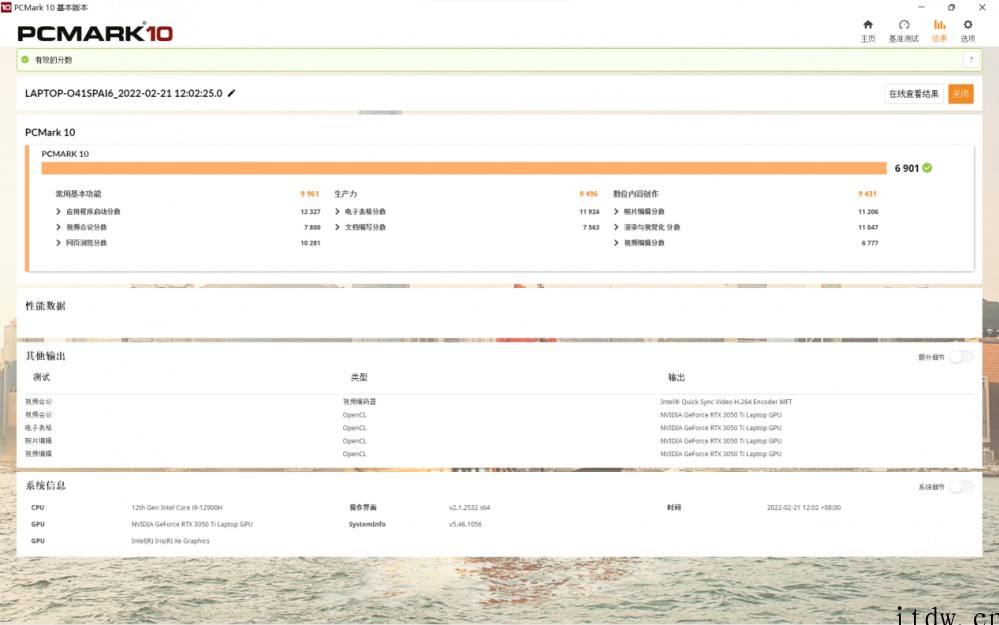Click the 11 206 photo editing score
This screenshot has height=625, width=999.
click(868, 212)
